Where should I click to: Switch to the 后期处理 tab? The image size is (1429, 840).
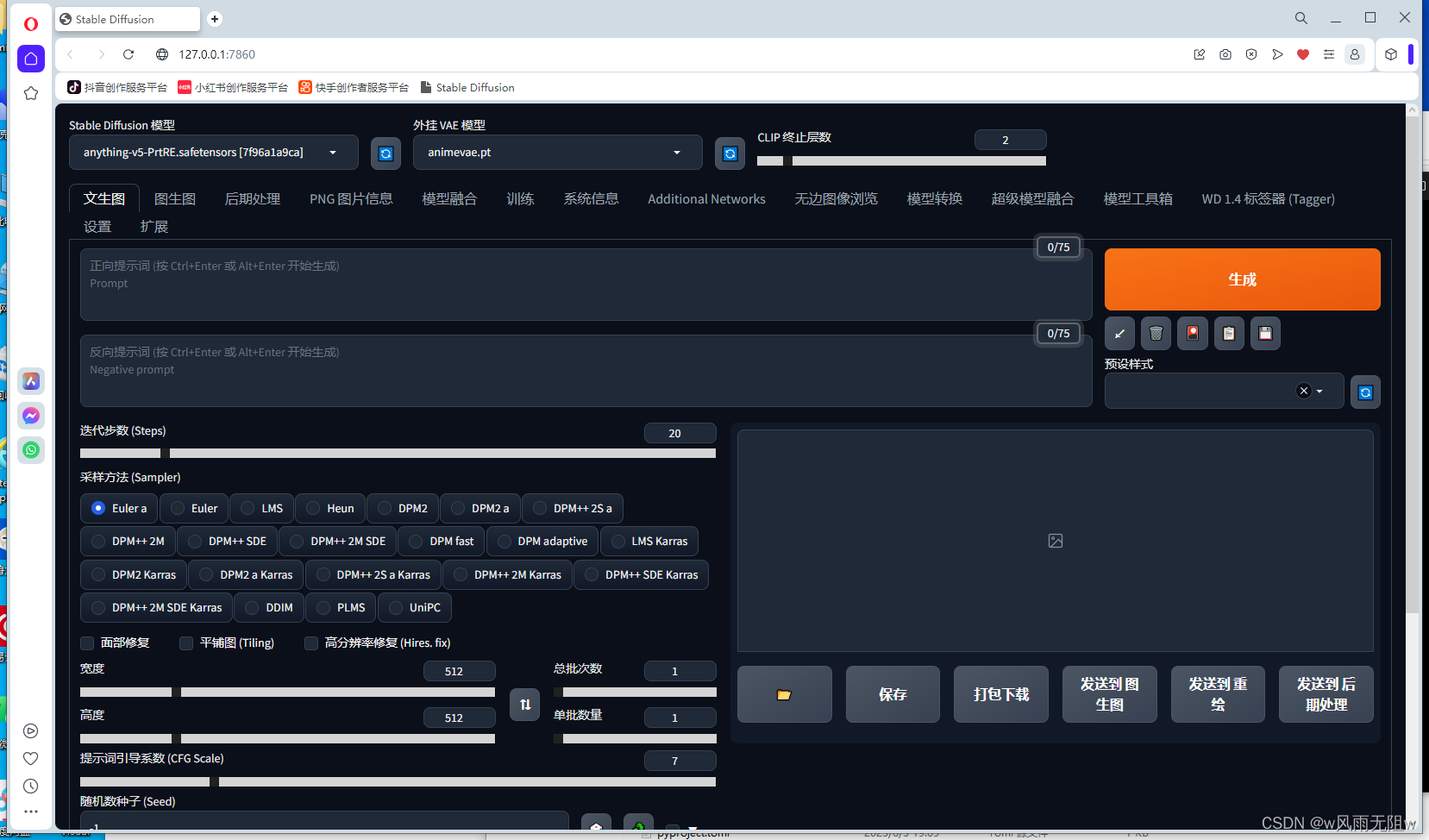click(x=253, y=199)
